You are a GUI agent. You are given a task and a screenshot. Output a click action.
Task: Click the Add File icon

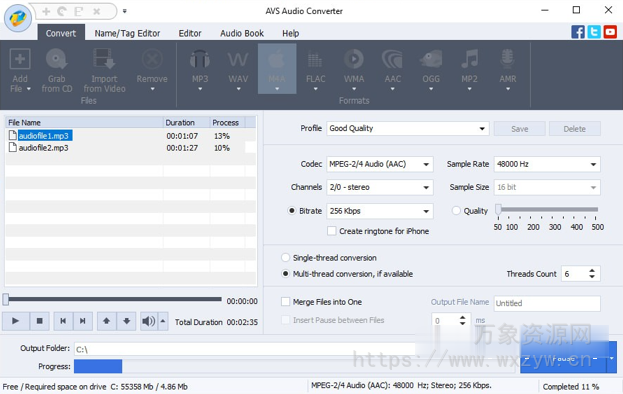[x=20, y=60]
